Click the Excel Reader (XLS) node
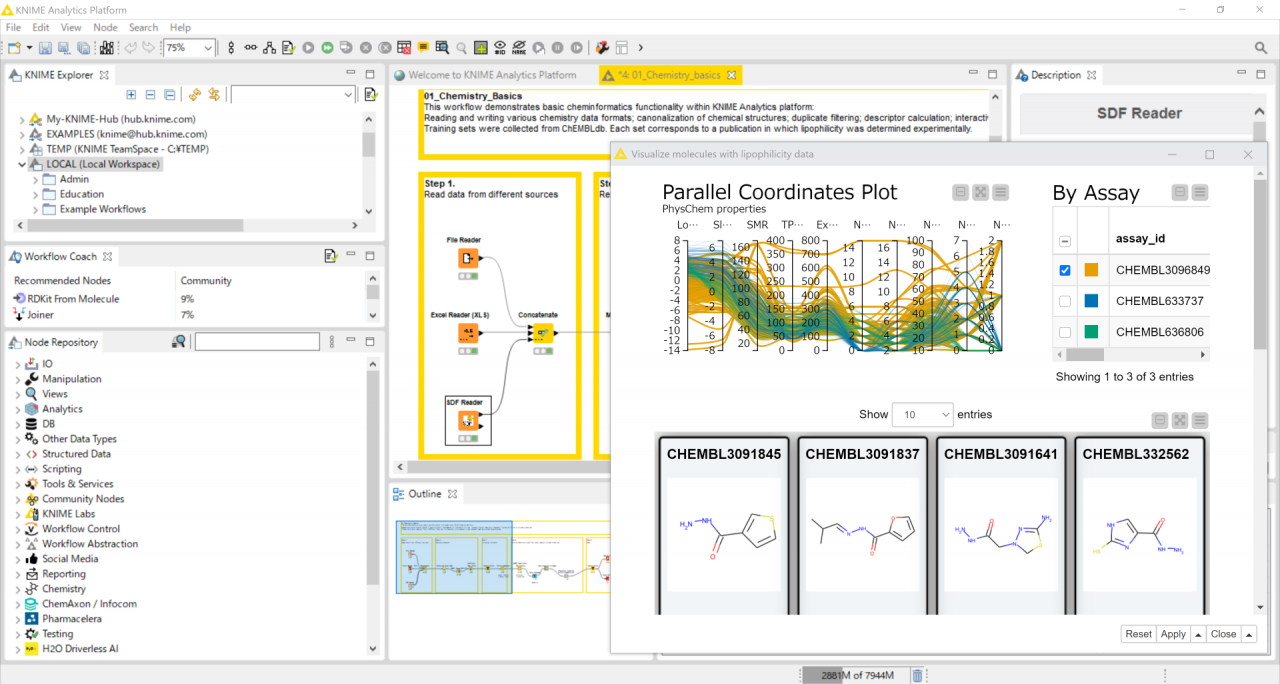This screenshot has width=1280, height=684. pyautogui.click(x=467, y=333)
